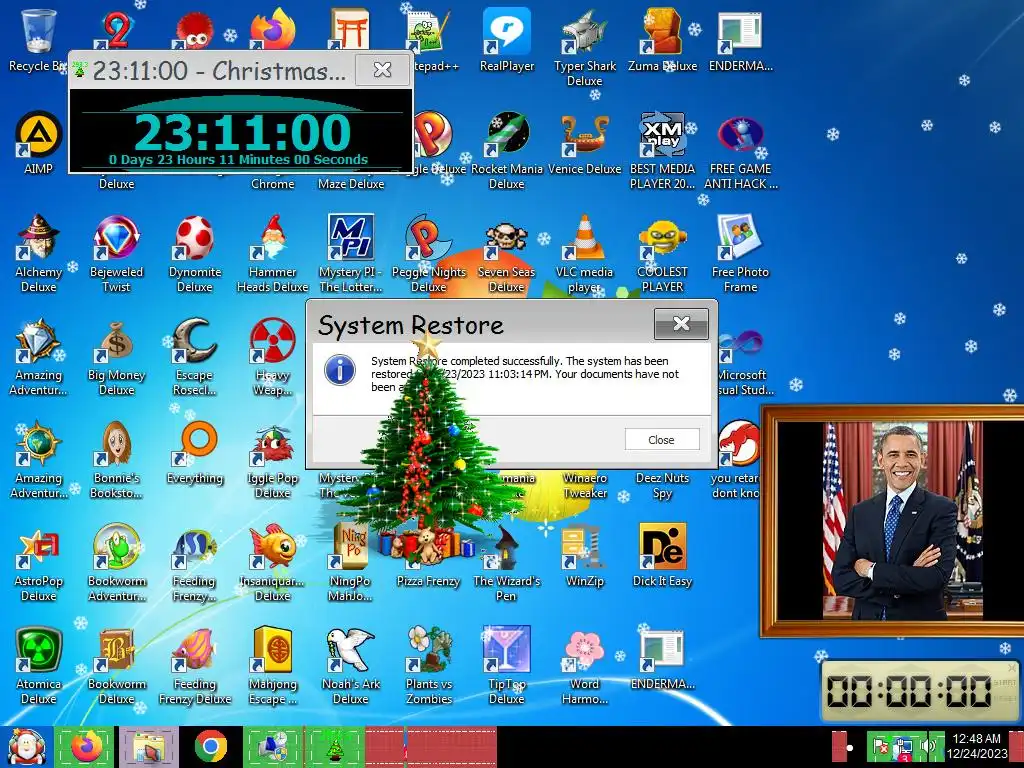This screenshot has width=1024, height=768.
Task: Select Hammer Heads Deluxe icon
Action: 272,253
